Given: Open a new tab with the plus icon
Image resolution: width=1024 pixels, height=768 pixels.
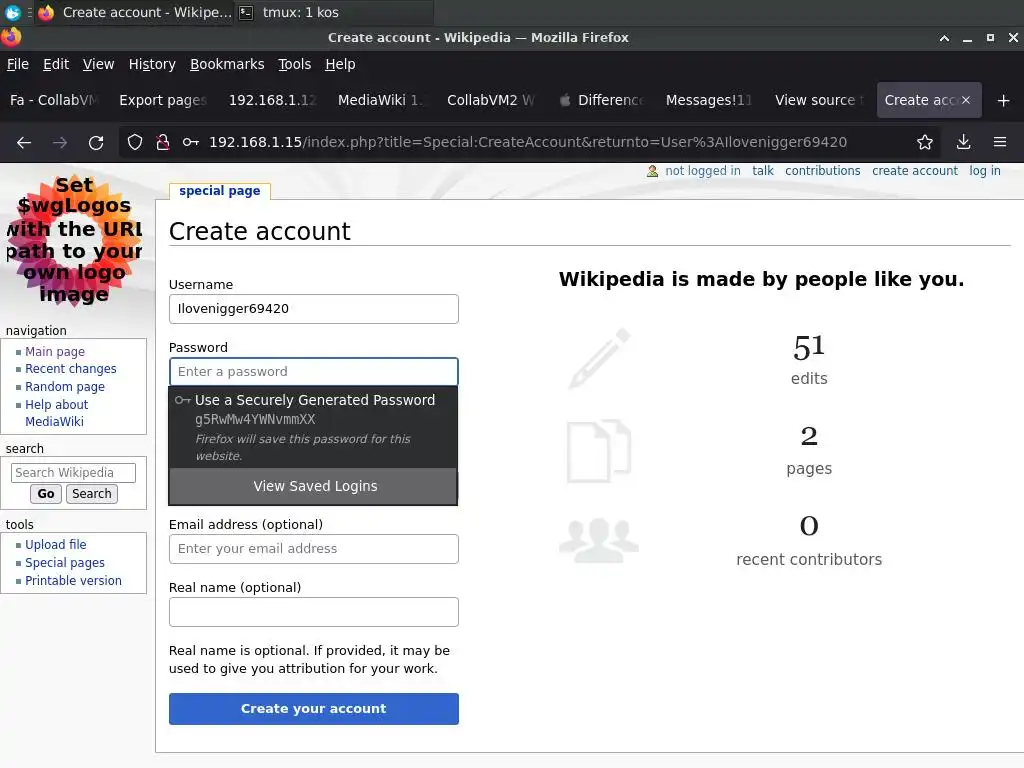Looking at the screenshot, I should [1004, 101].
